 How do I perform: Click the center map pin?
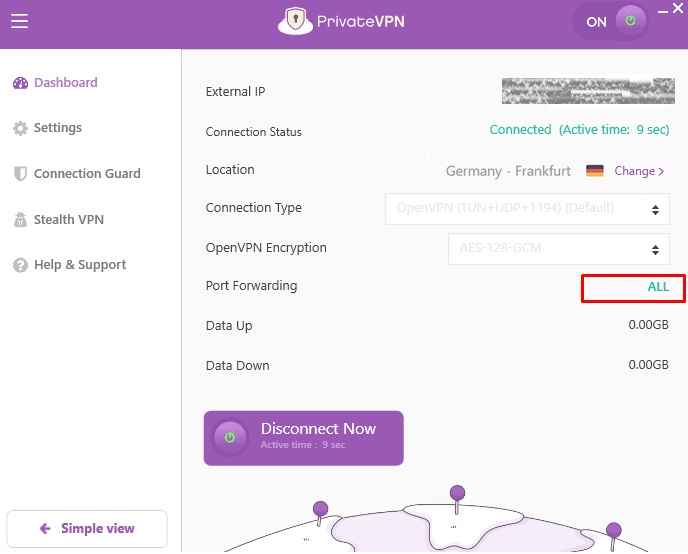457,499
